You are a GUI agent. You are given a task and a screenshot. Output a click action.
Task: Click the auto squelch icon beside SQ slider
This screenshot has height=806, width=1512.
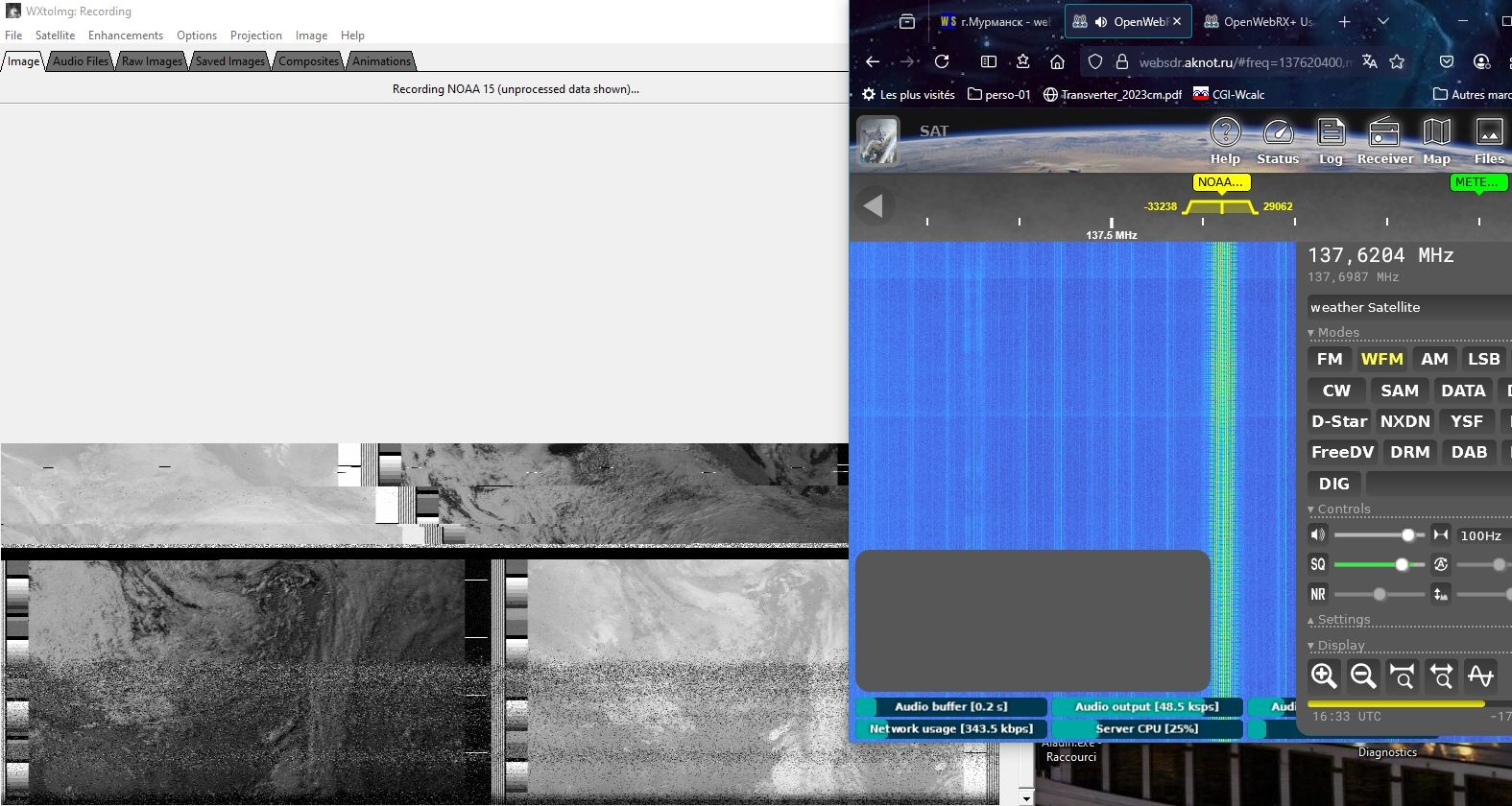click(1440, 564)
